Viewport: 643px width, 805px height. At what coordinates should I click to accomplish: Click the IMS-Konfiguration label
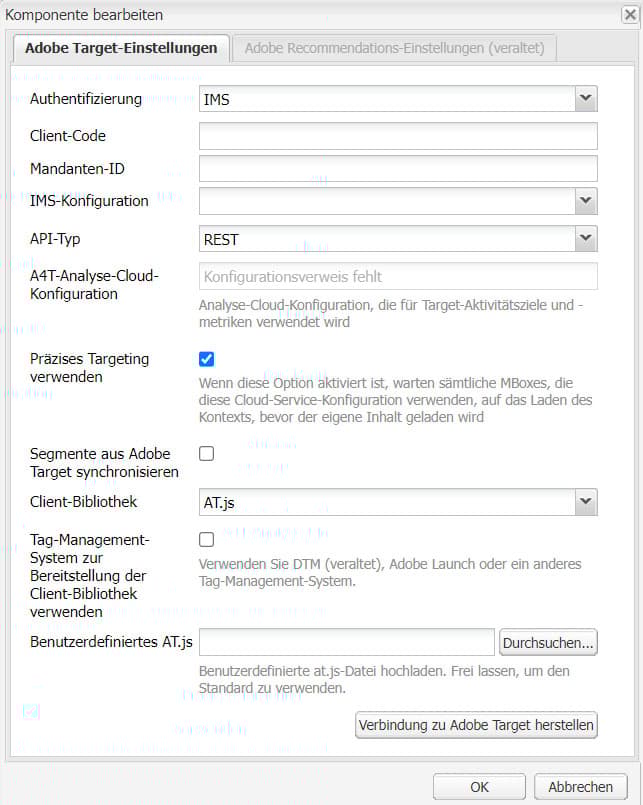[89, 201]
